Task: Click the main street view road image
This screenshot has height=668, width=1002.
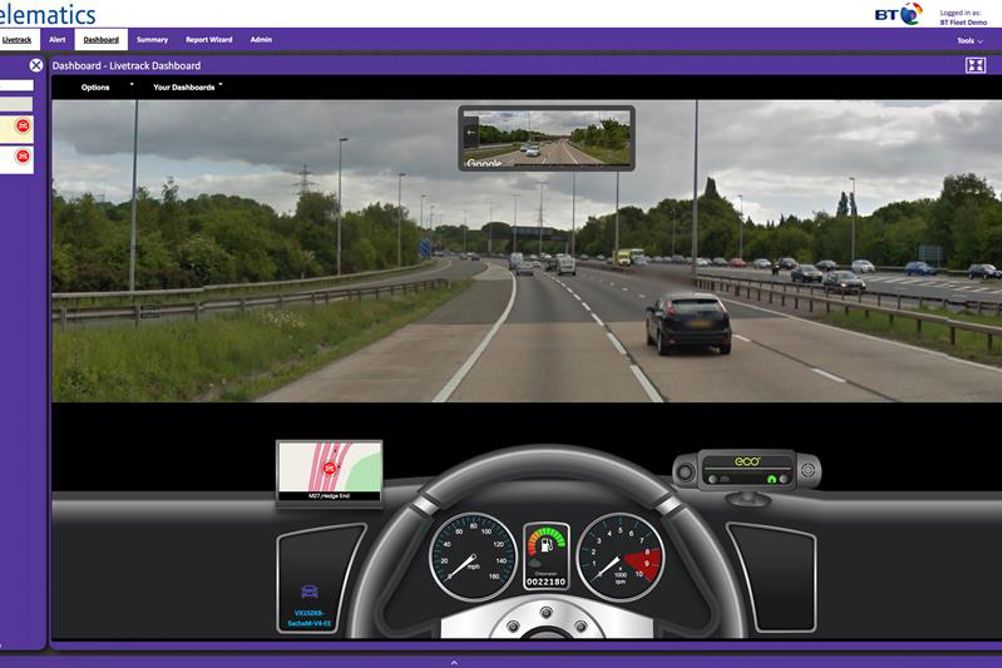Action: [x=527, y=251]
